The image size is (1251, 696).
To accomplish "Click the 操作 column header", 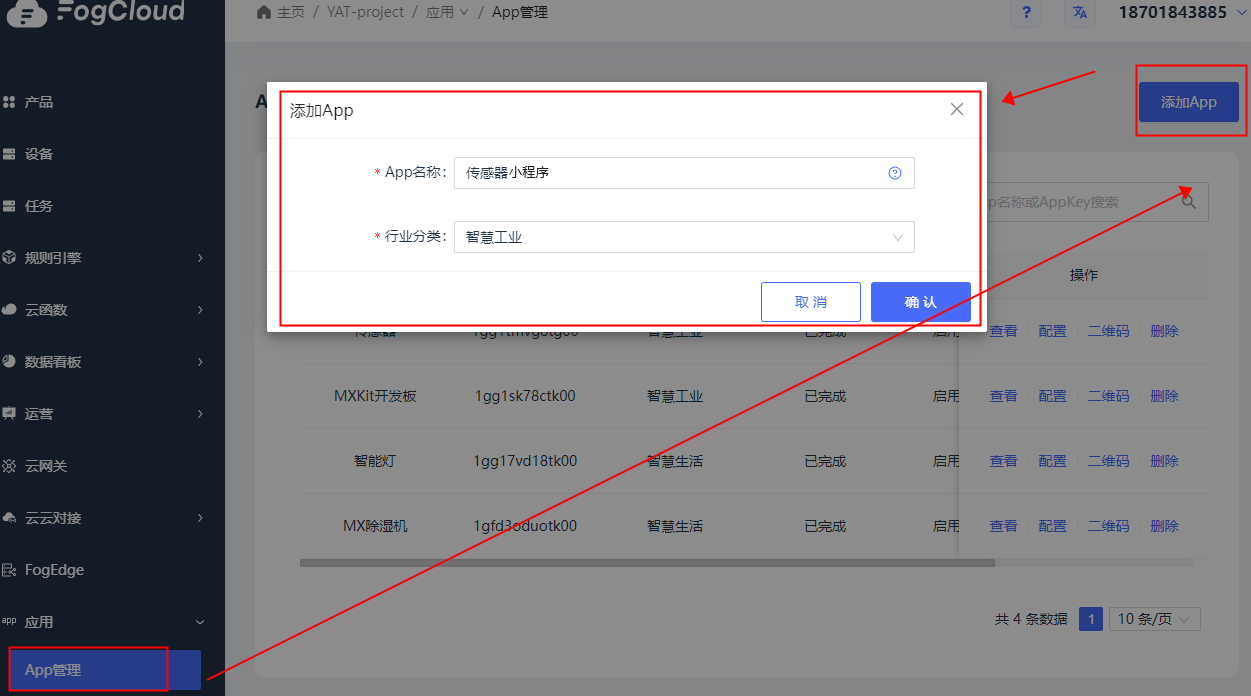I will point(1084,275).
